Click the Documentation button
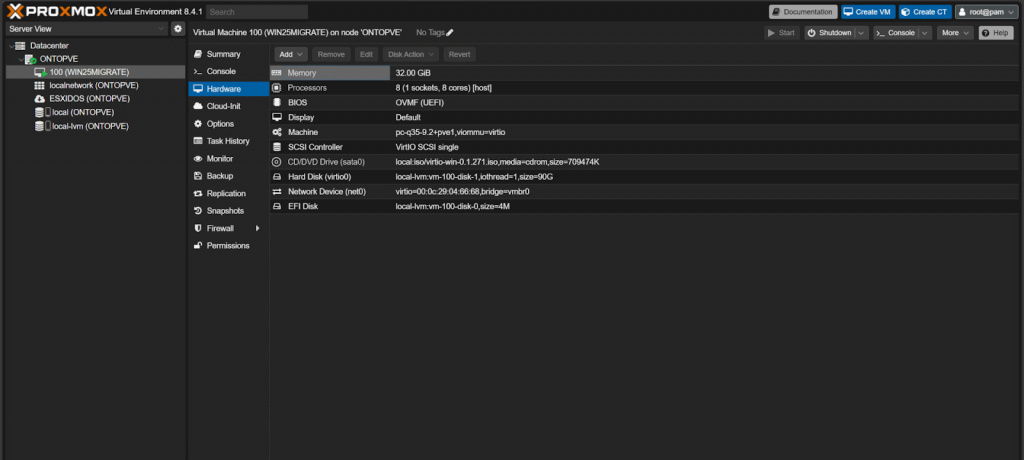This screenshot has width=1024, height=460. (803, 12)
